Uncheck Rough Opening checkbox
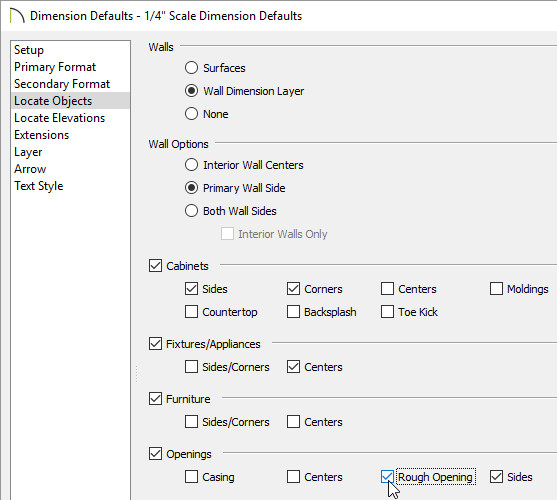The width and height of the screenshot is (557, 500). click(x=388, y=477)
